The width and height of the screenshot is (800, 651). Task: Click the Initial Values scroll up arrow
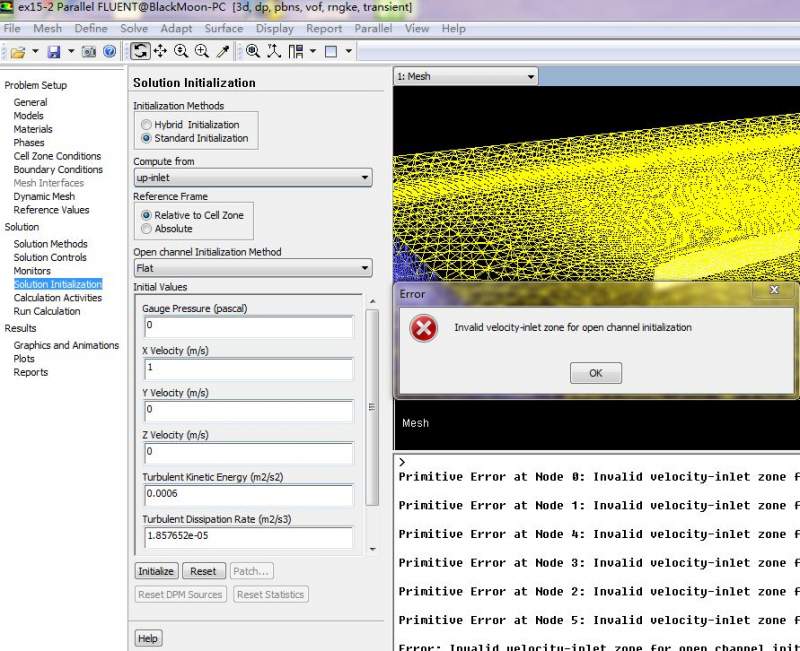pyautogui.click(x=372, y=302)
